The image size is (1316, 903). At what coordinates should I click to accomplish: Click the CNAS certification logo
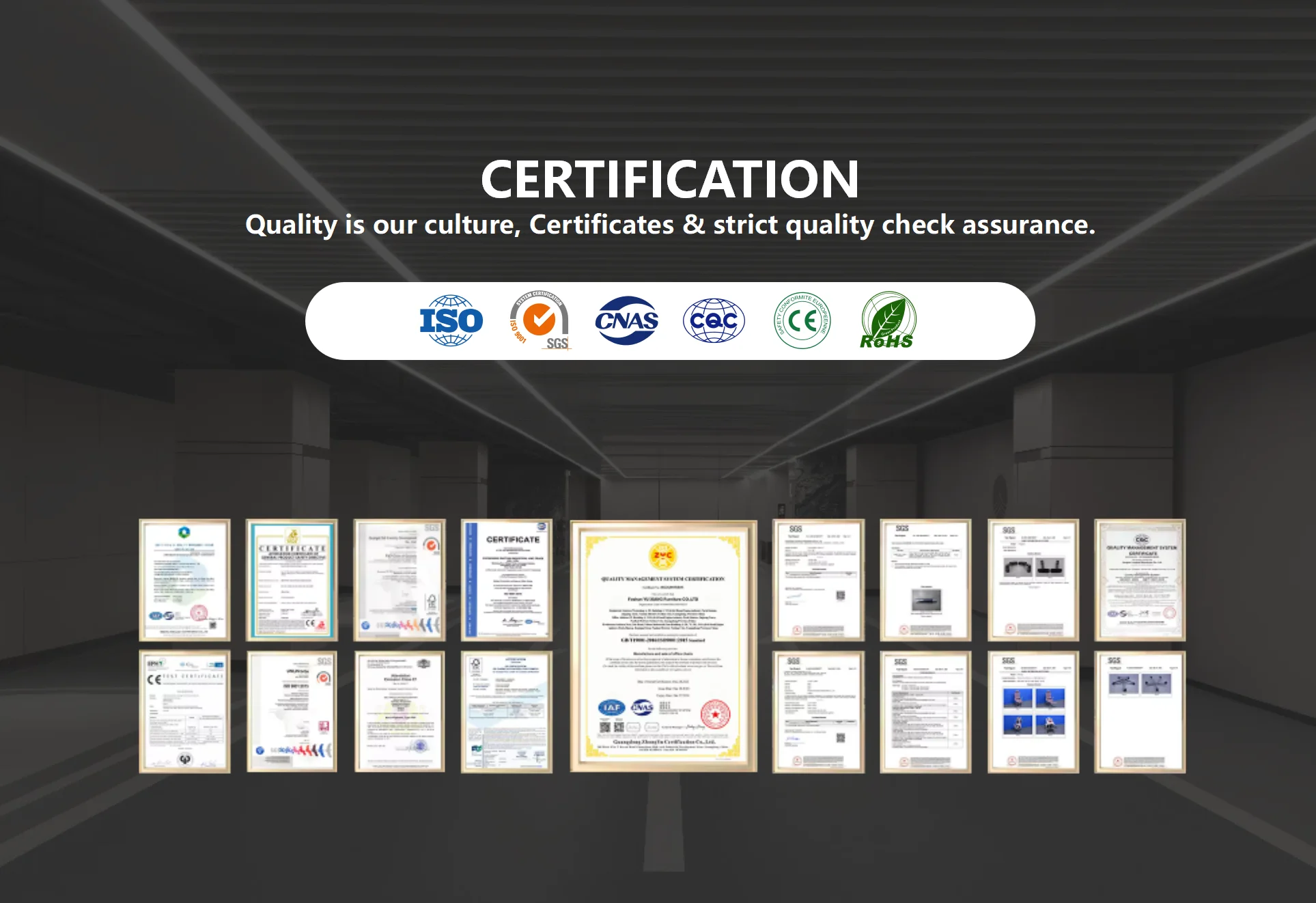626,320
